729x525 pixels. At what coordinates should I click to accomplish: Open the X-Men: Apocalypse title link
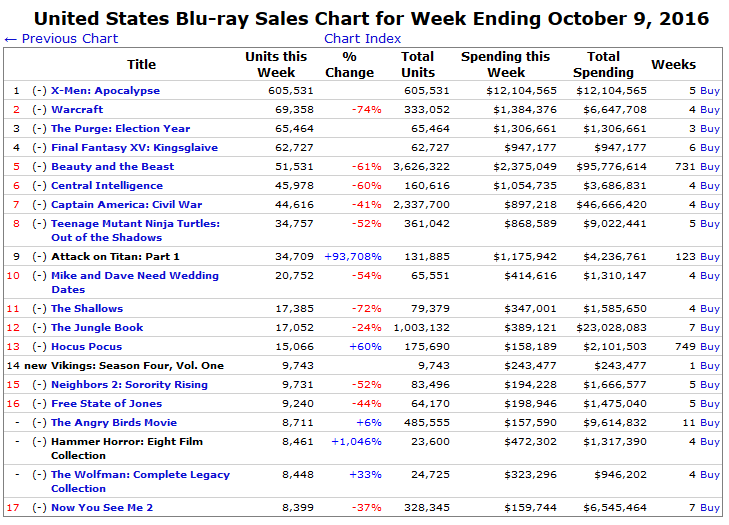coord(105,91)
